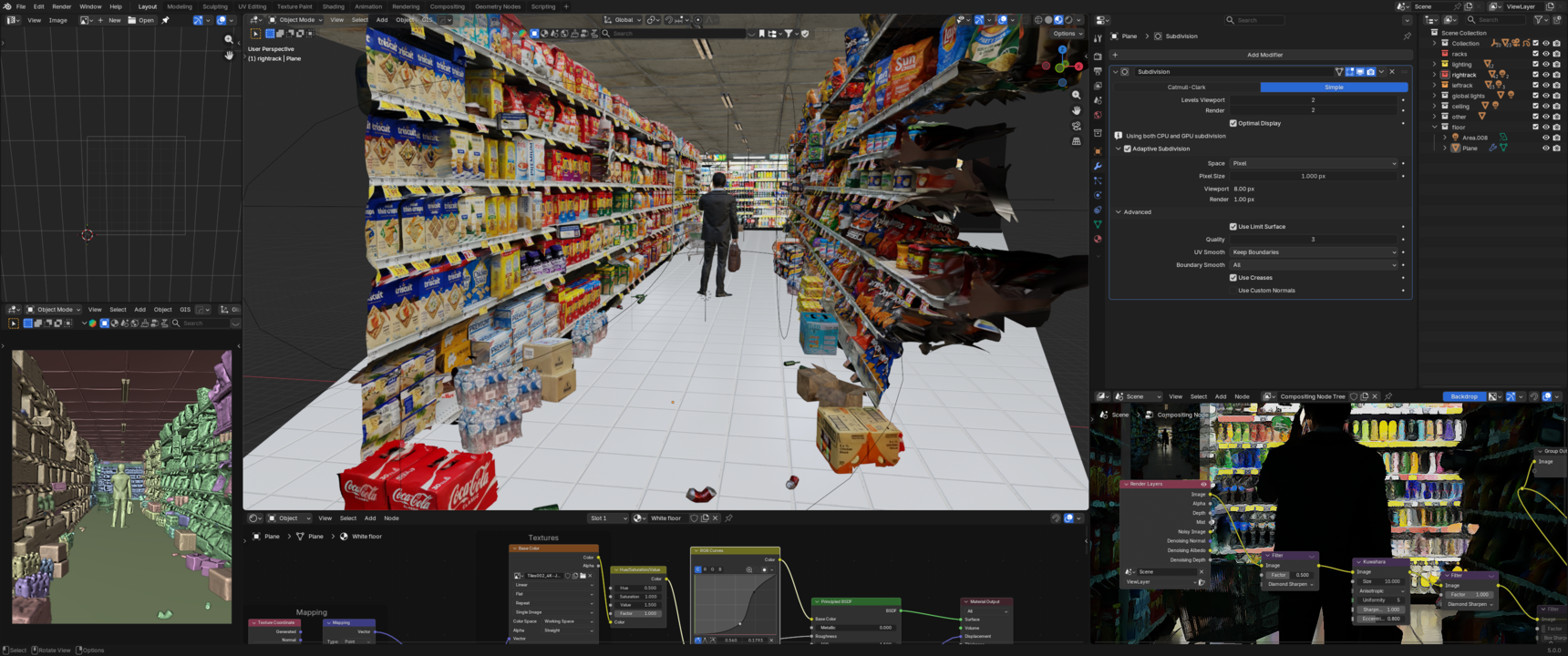Screen dimensions: 1568x656
Task: Open the Modifiers properties tab wrench icon
Action: point(1098,166)
